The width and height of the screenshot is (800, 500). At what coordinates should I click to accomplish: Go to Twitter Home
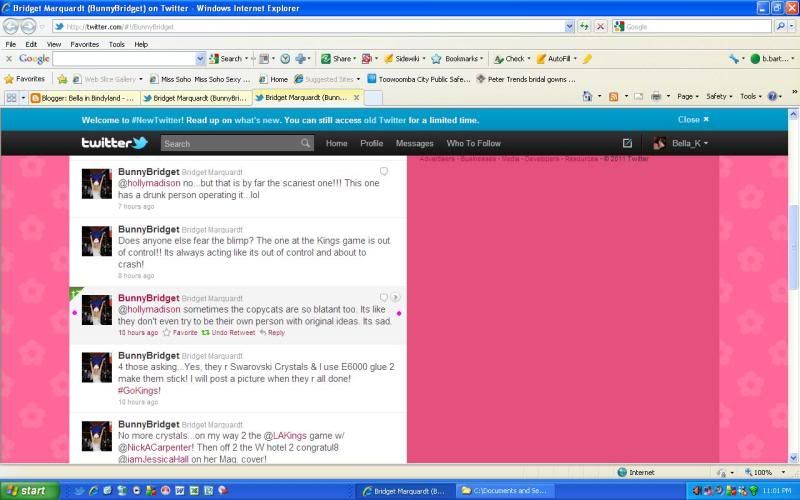[337, 143]
